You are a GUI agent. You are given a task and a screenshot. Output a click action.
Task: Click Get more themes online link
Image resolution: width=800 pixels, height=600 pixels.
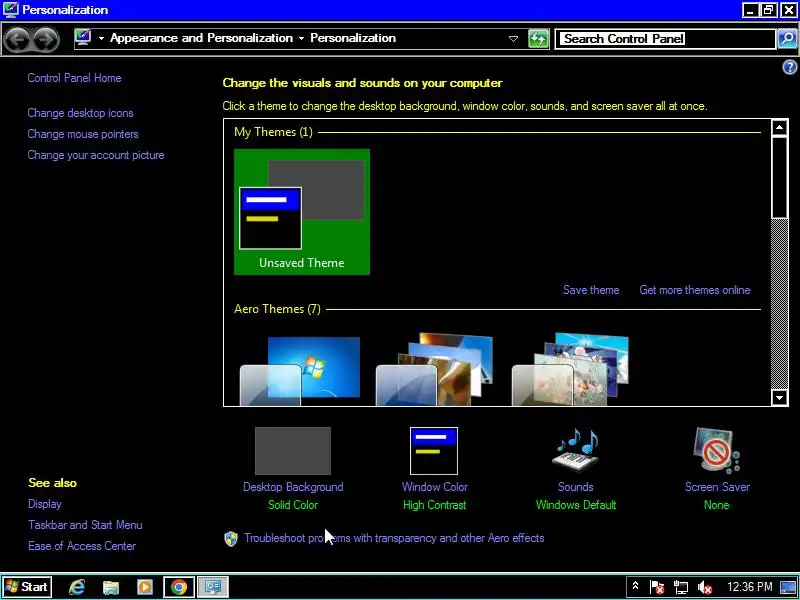tap(695, 290)
